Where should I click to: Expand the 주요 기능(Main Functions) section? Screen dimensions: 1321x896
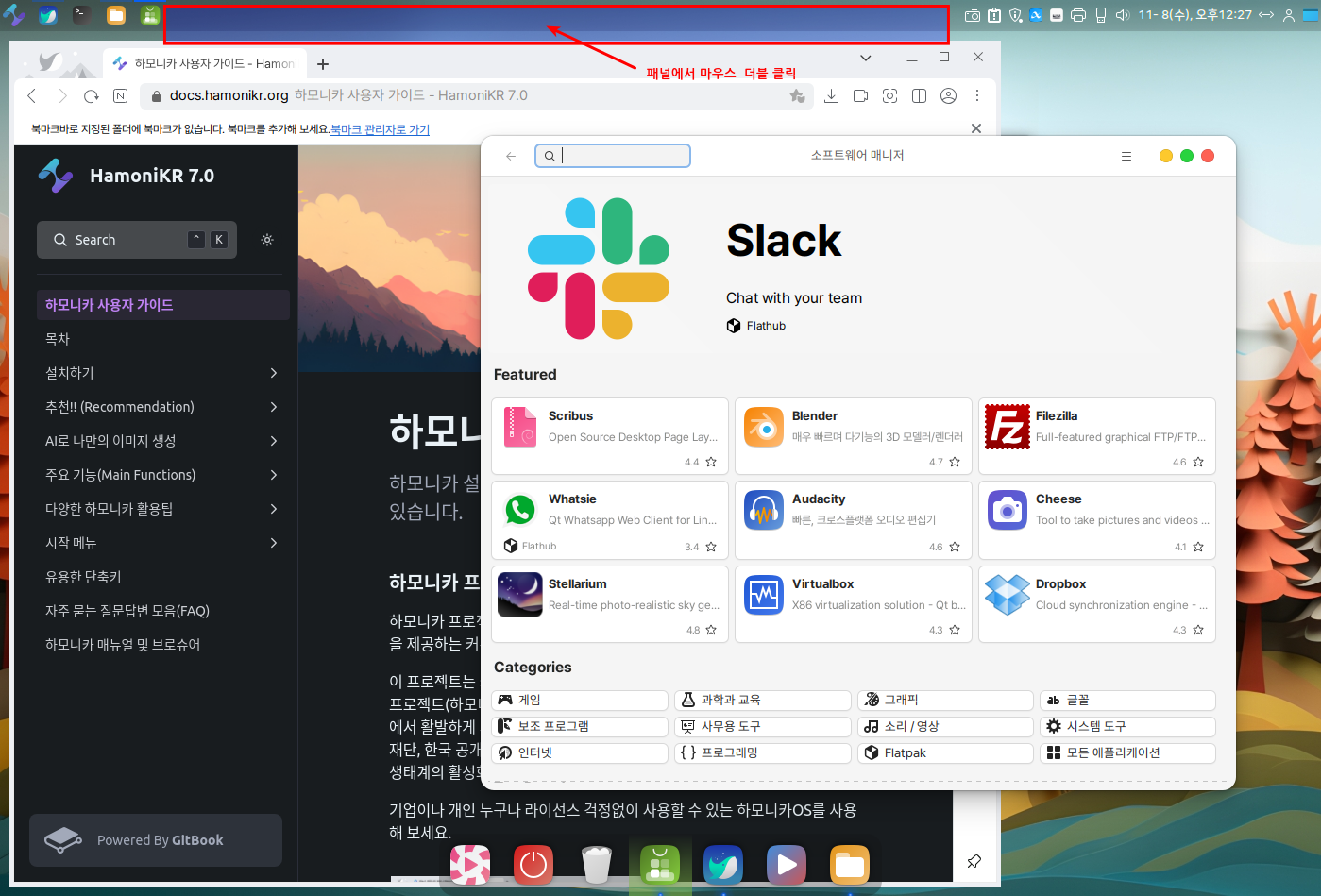pos(274,475)
